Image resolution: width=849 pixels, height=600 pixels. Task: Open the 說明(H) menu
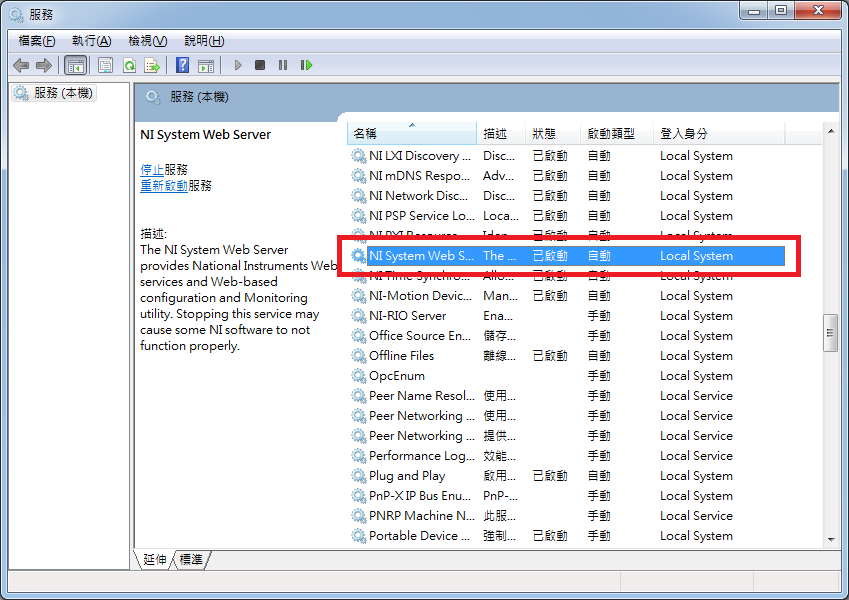[204, 41]
